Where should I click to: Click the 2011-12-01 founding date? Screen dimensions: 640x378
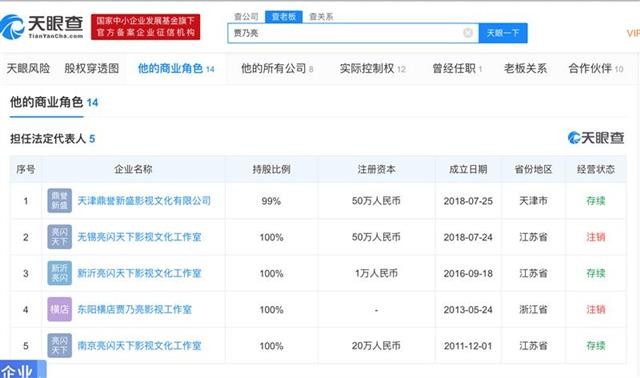[468, 346]
